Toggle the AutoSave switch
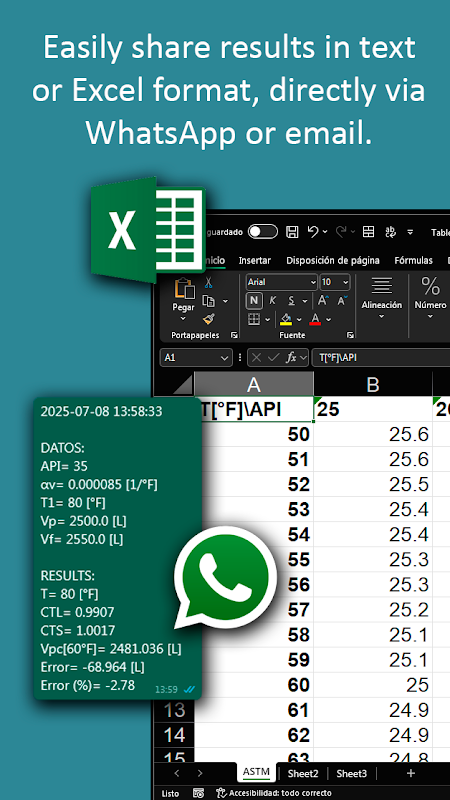Viewport: 450px width, 800px height. tap(263, 232)
